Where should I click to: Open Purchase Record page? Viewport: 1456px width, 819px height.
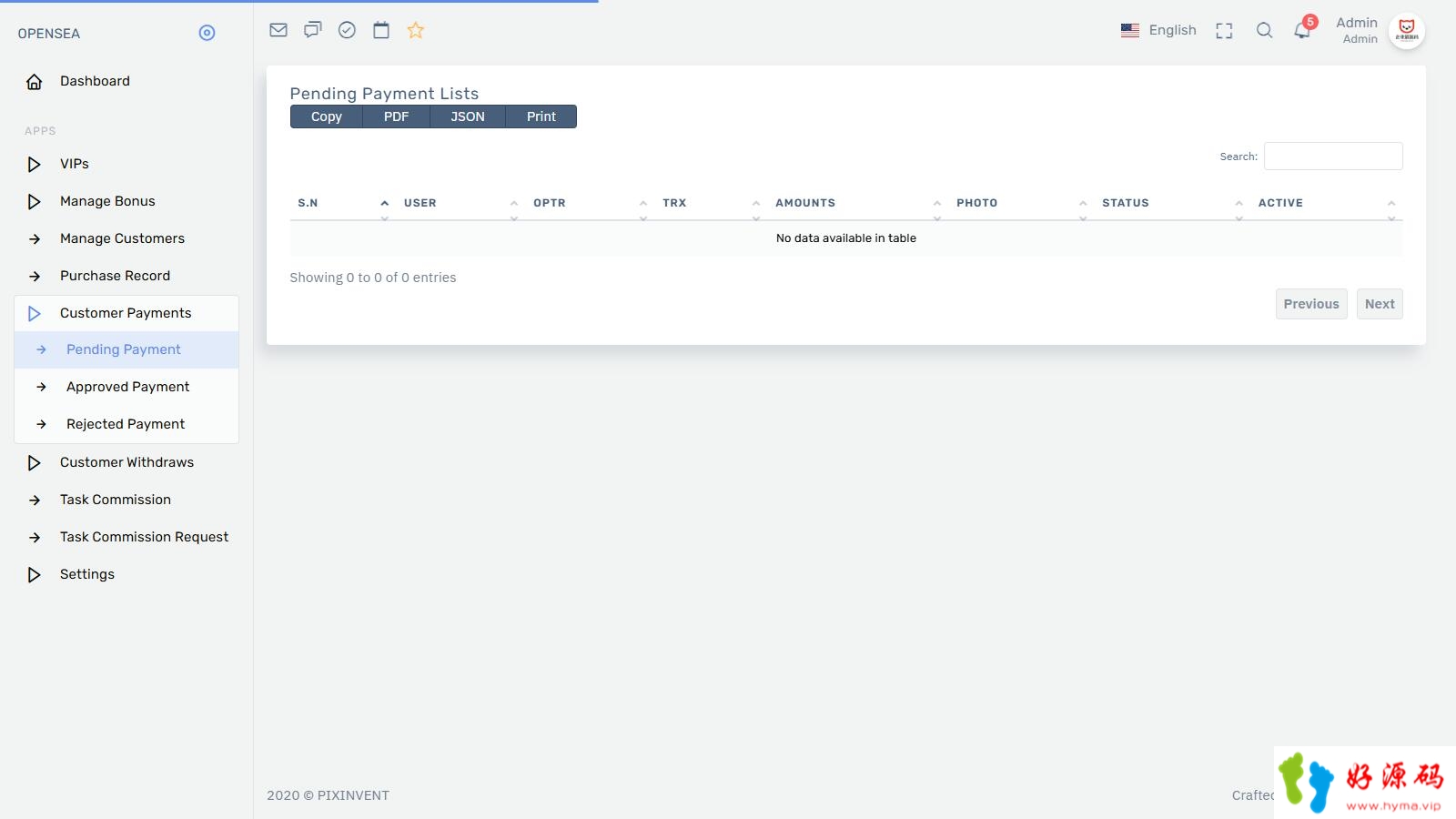126,276
